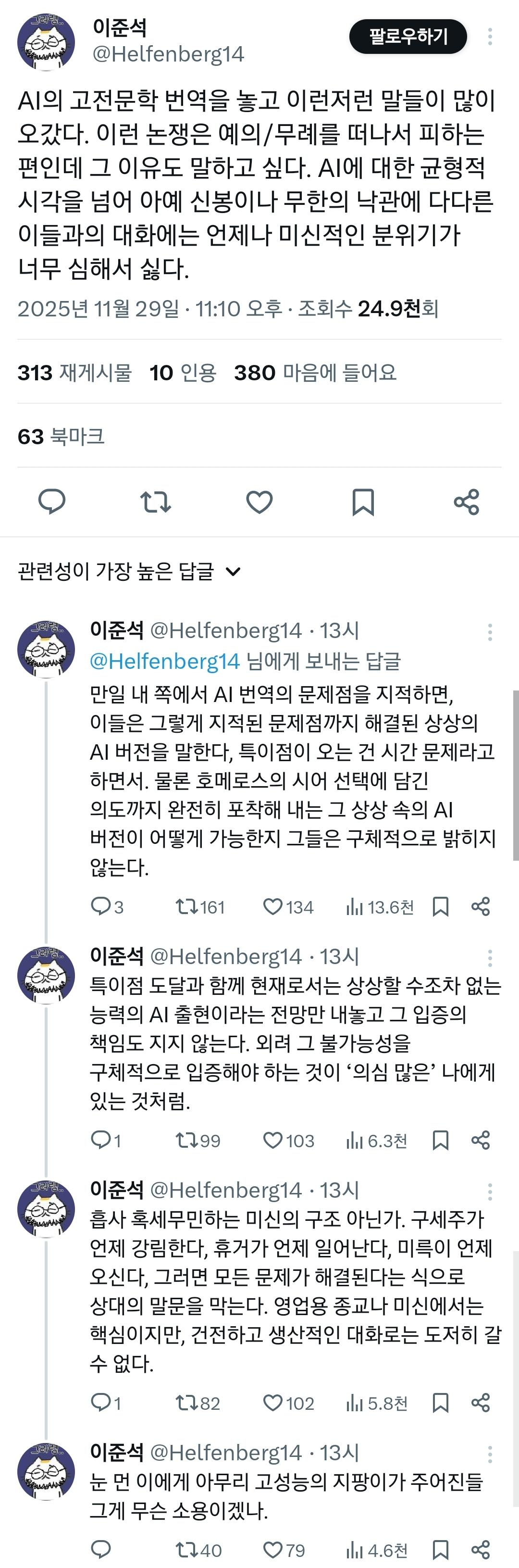Screen dimensions: 519x1568
Task: Reply to the reply with 99 reposts
Action: [x=100, y=1140]
